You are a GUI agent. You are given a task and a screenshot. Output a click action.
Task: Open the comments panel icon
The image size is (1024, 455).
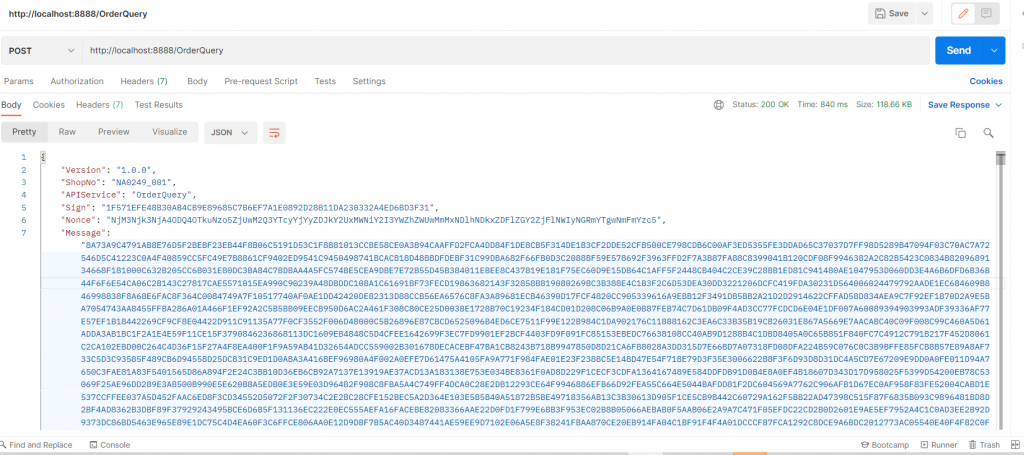pos(986,13)
